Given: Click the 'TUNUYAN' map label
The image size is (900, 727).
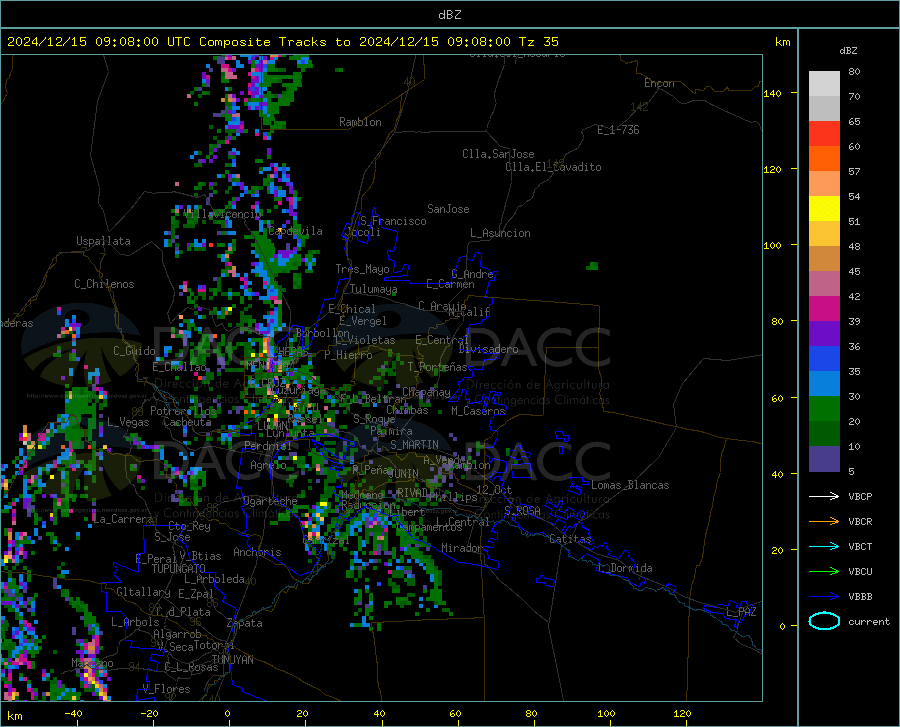Looking at the screenshot, I should (x=232, y=660).
